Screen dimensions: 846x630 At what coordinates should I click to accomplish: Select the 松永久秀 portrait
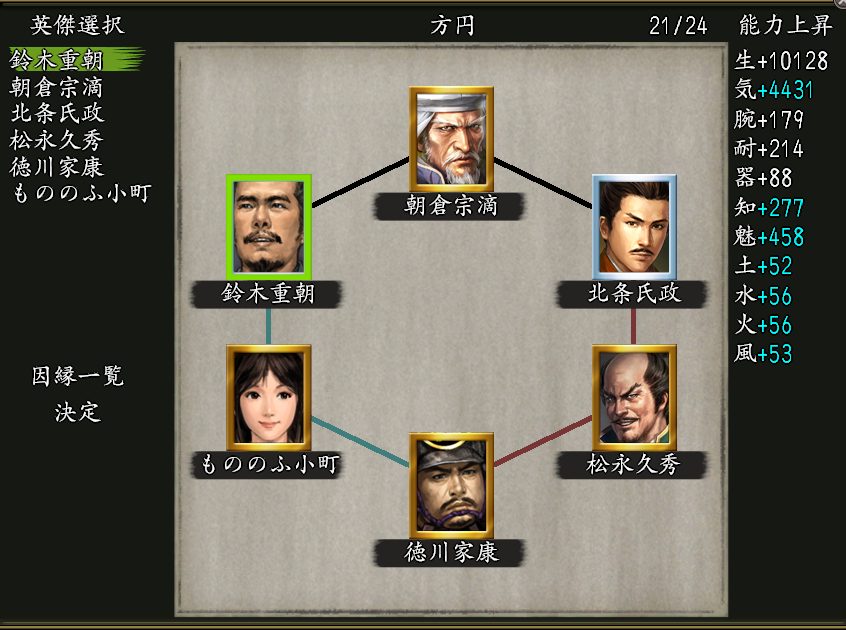[634, 398]
